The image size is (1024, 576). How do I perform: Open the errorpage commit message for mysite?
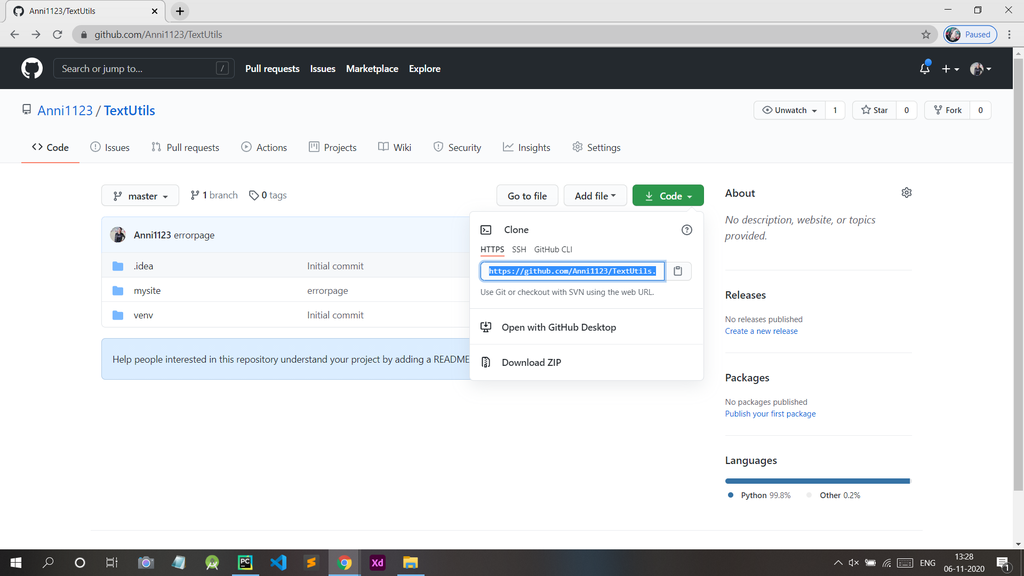(x=327, y=291)
